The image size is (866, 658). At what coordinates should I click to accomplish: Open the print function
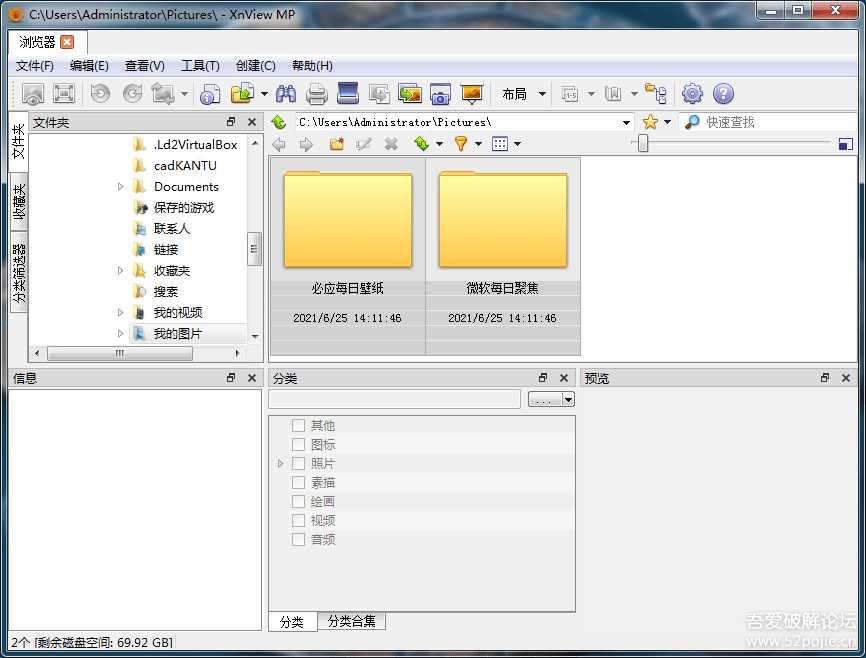(x=319, y=93)
